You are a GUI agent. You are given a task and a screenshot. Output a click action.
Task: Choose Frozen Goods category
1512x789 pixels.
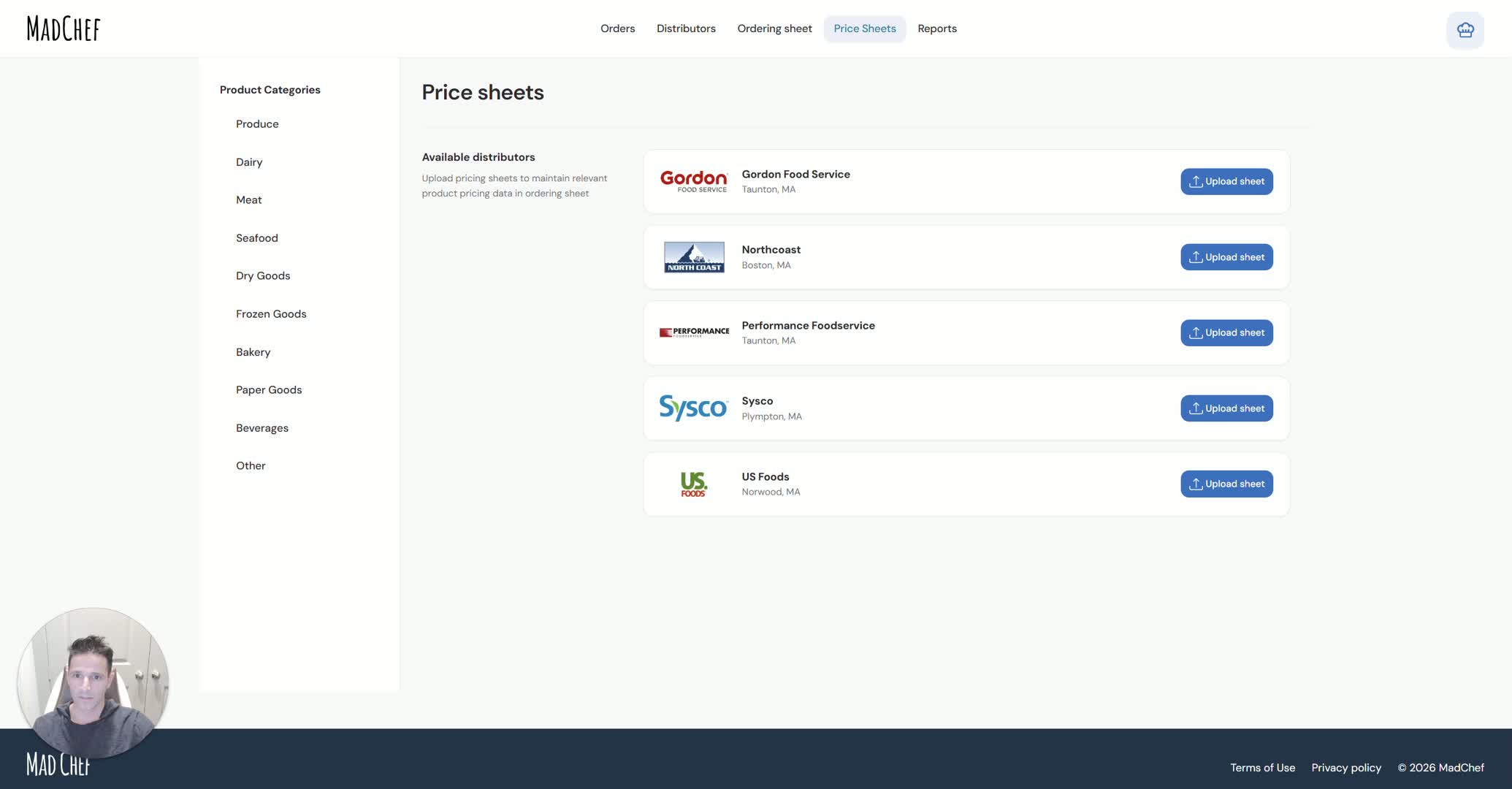point(271,314)
